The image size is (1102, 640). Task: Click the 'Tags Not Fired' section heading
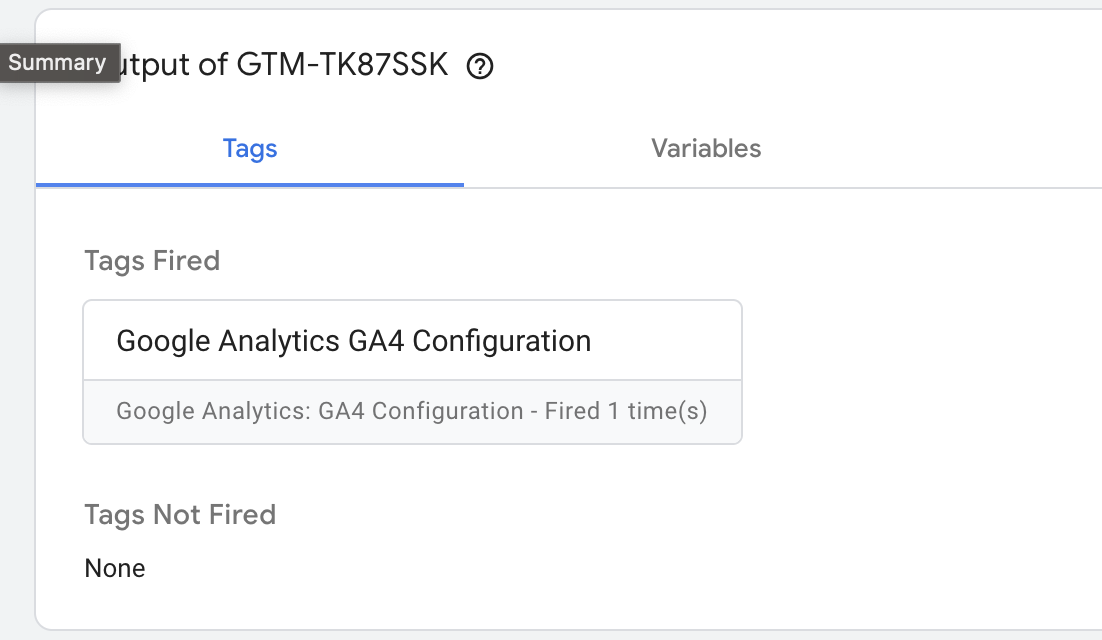coord(180,515)
